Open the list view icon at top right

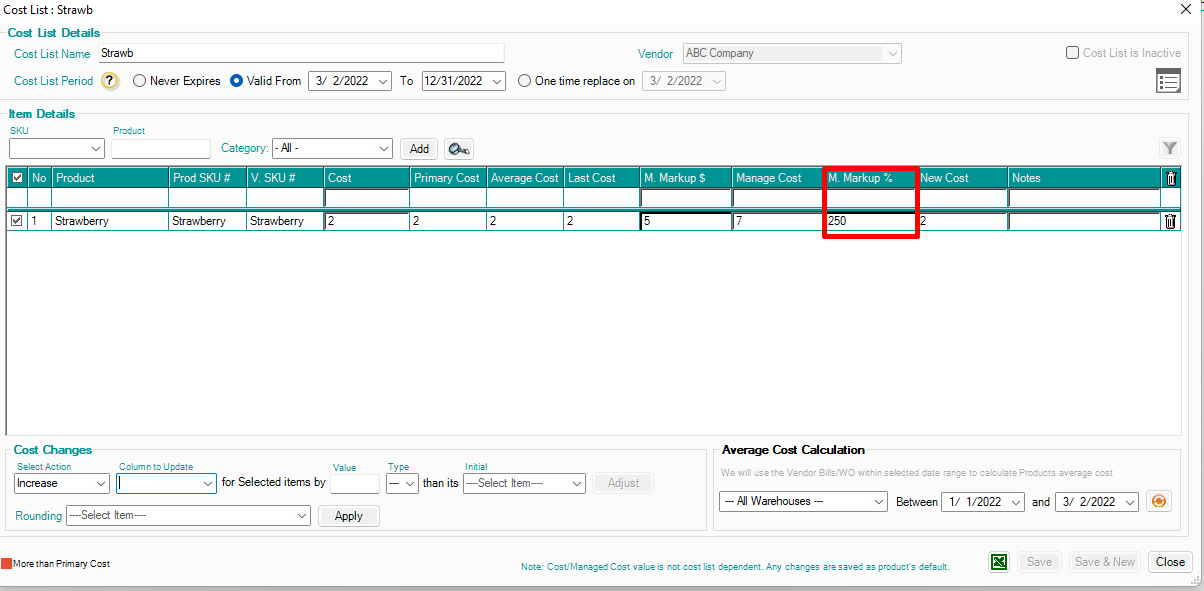pos(1167,82)
